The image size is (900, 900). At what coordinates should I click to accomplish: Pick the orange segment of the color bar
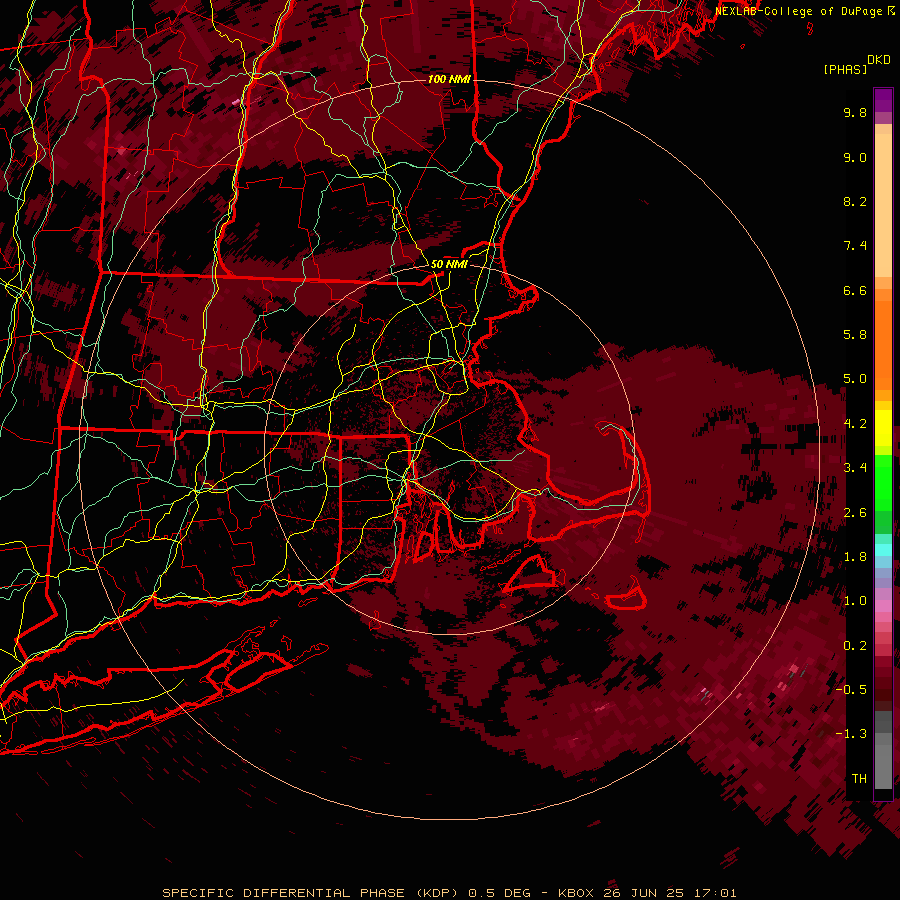pyautogui.click(x=883, y=346)
